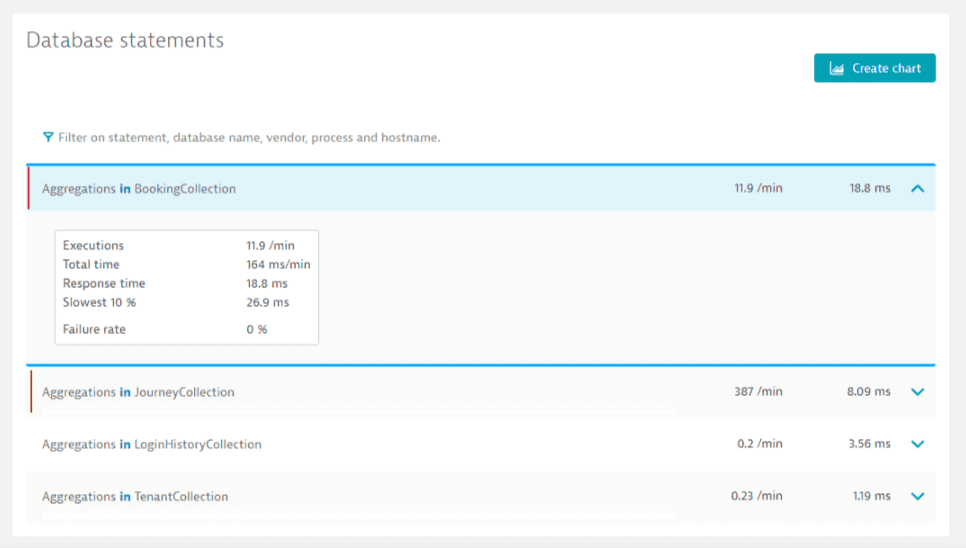Open Aggregations in TenantCollection statement
966x548 pixels.
pyautogui.click(x=135, y=496)
